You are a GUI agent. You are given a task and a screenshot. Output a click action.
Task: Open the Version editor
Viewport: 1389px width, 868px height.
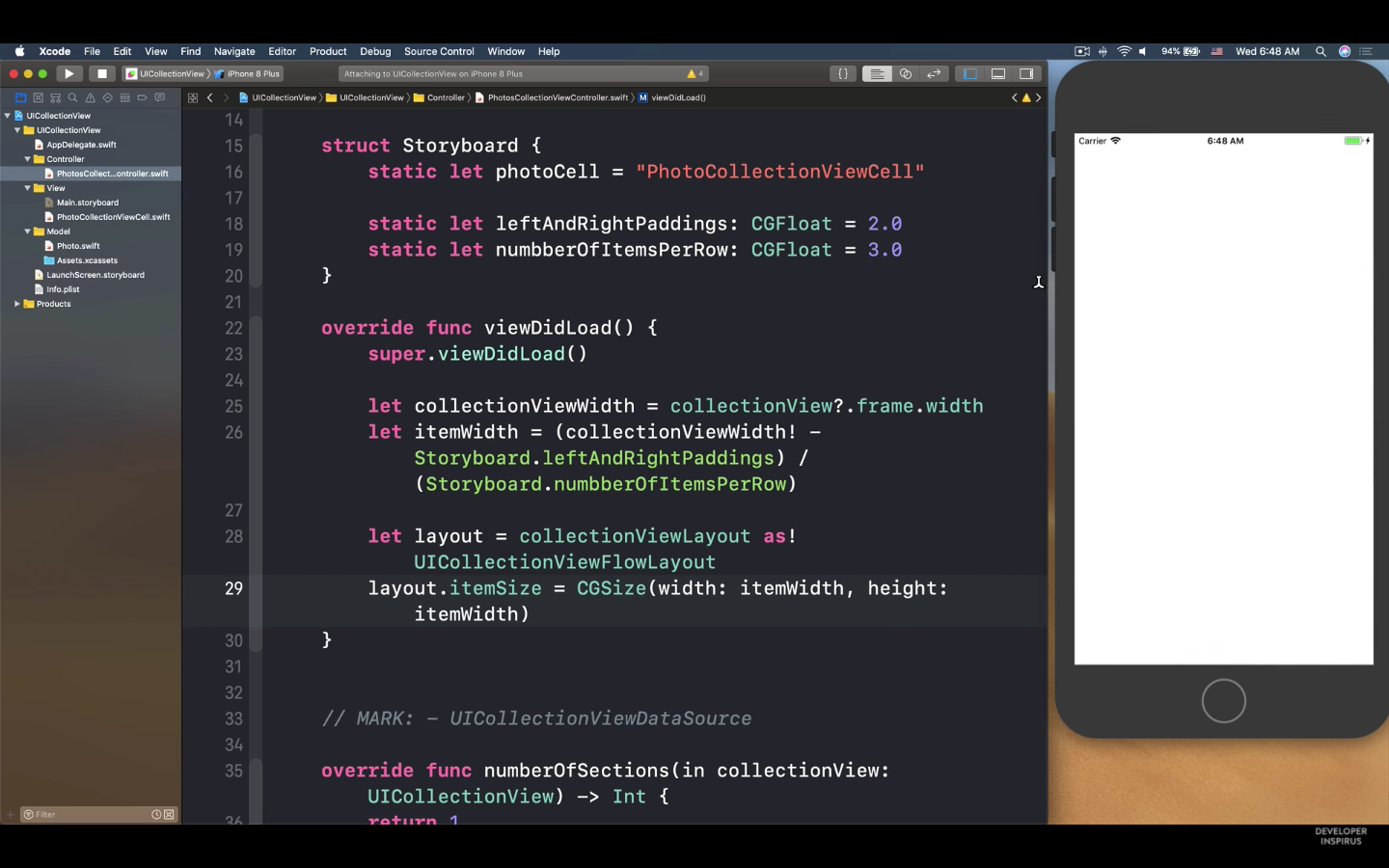(933, 73)
